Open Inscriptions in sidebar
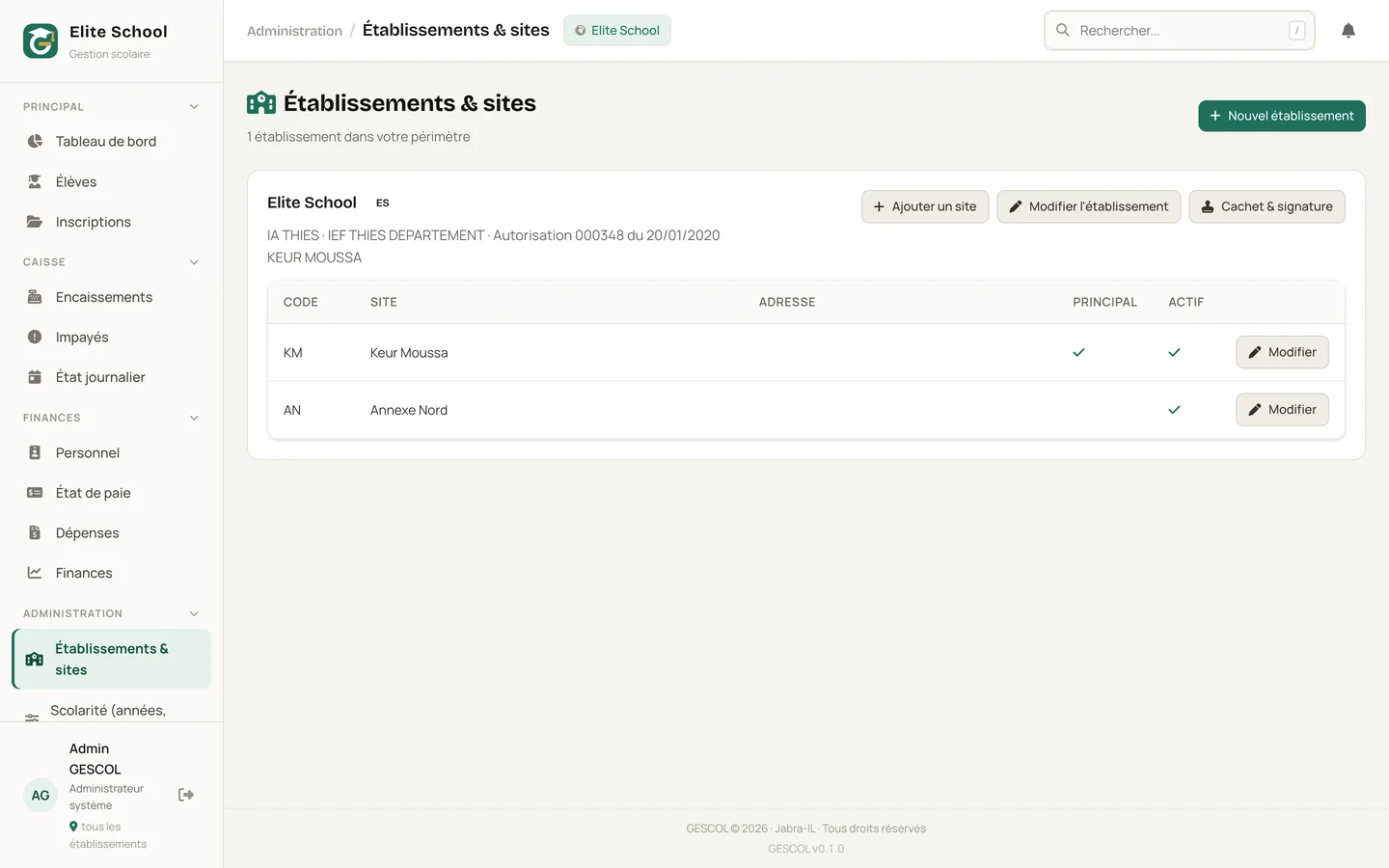The image size is (1389, 868). 111,222
